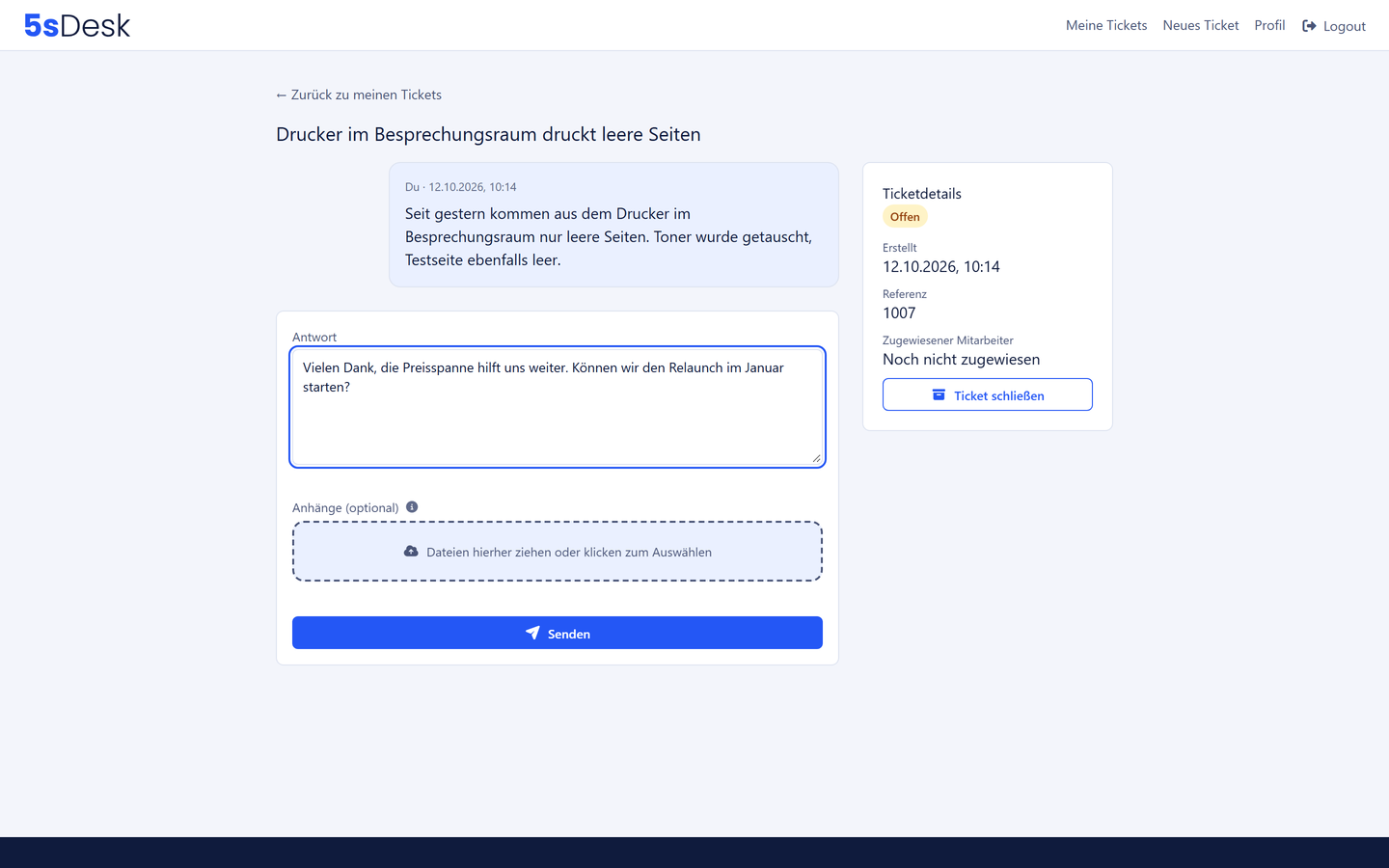The width and height of the screenshot is (1389, 868).
Task: Click the Erstellt label
Action: coord(900,248)
